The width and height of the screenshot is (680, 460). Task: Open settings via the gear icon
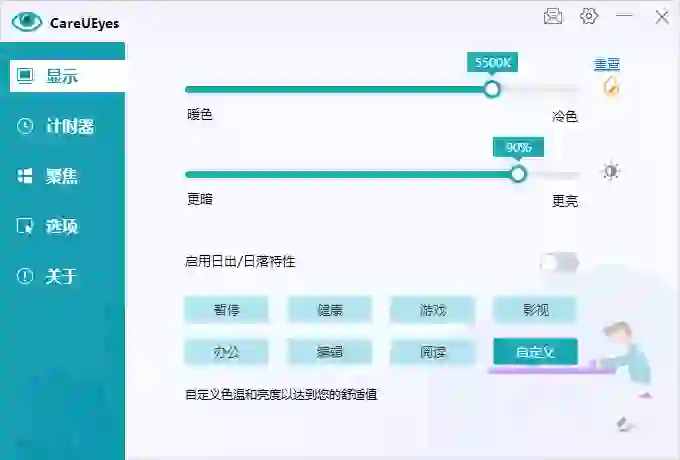tap(589, 16)
